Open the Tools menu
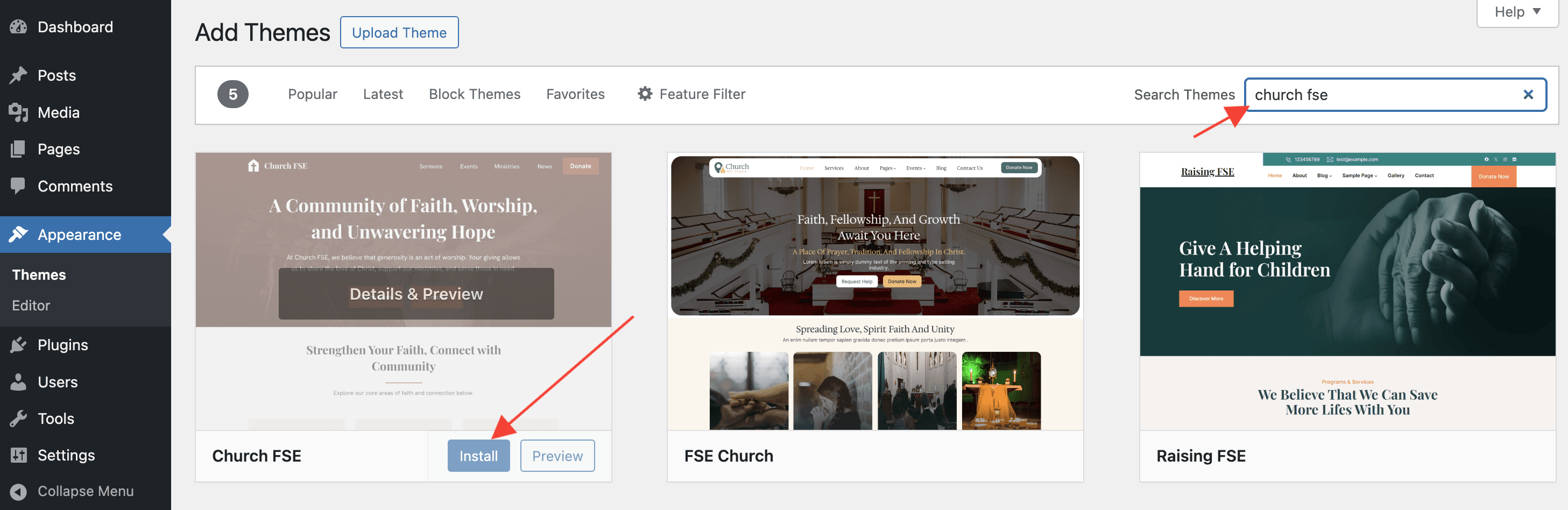The image size is (1568, 510). click(x=85, y=419)
